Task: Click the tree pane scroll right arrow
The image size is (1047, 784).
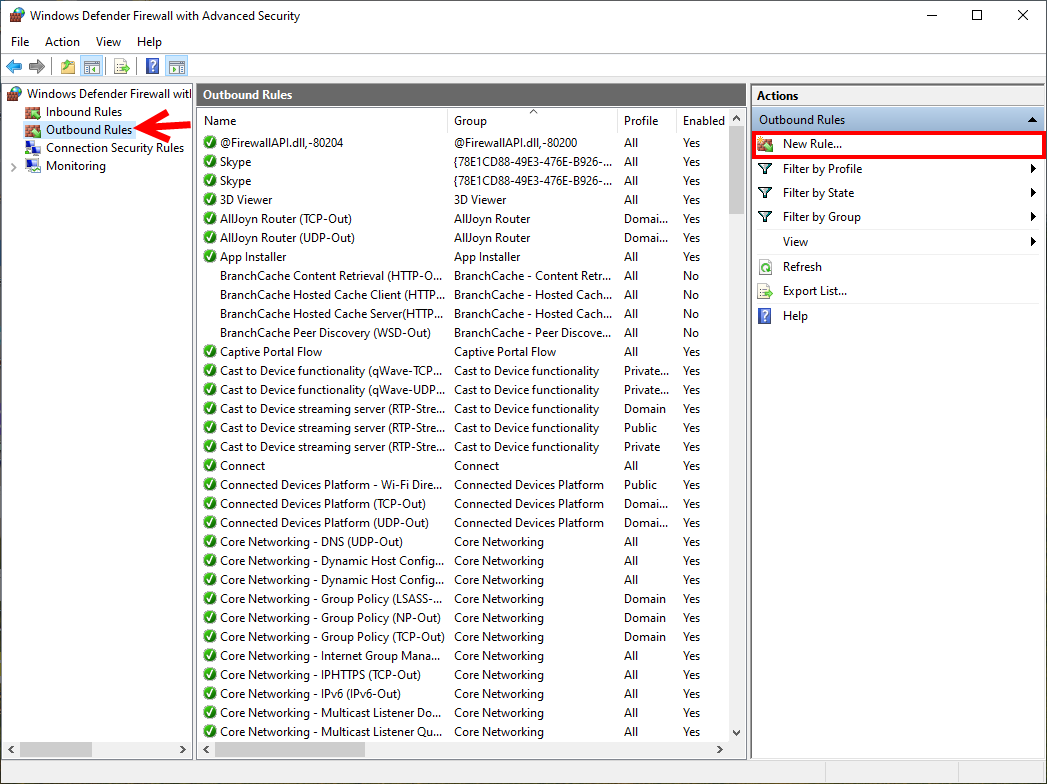Action: click(x=182, y=749)
